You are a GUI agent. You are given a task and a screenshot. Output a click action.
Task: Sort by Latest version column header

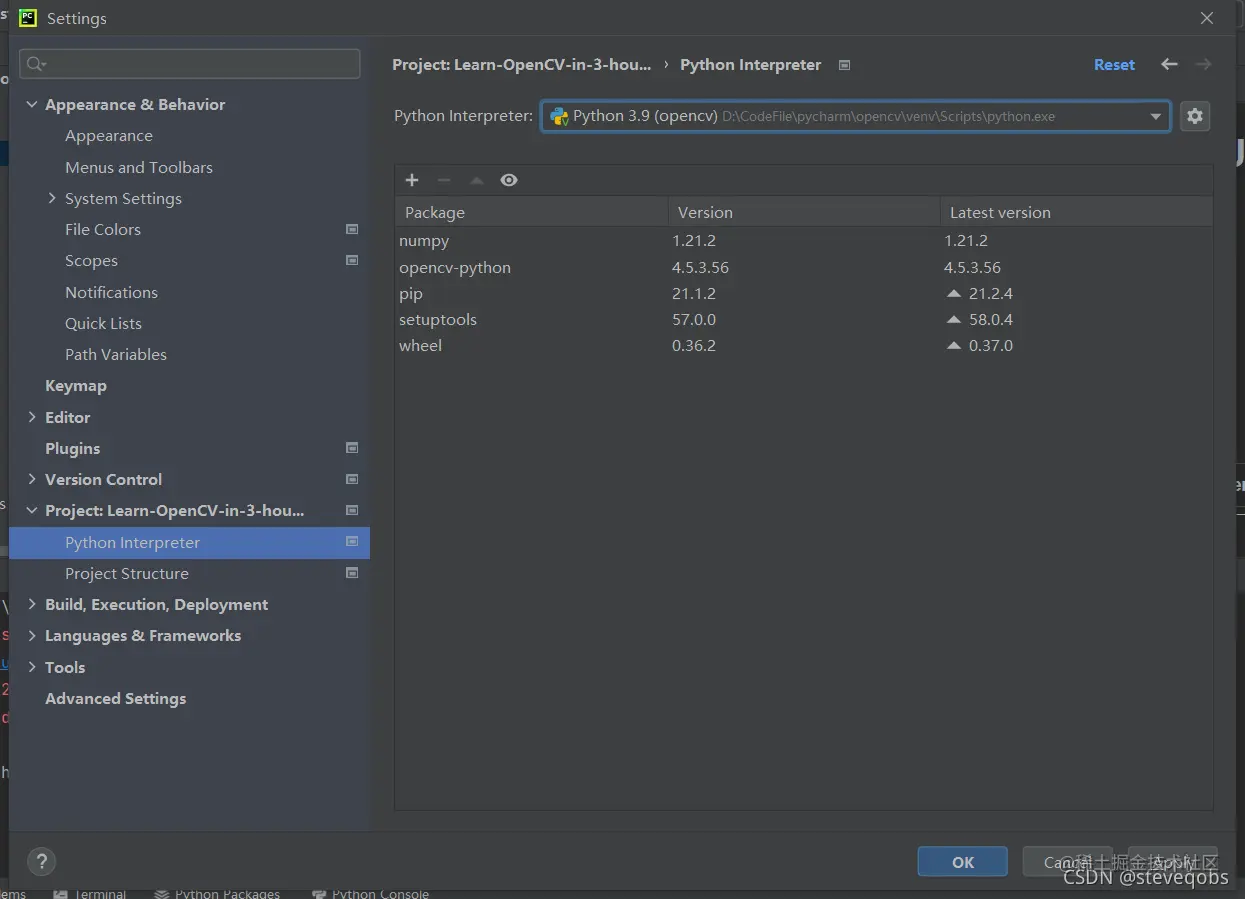point(1076,212)
